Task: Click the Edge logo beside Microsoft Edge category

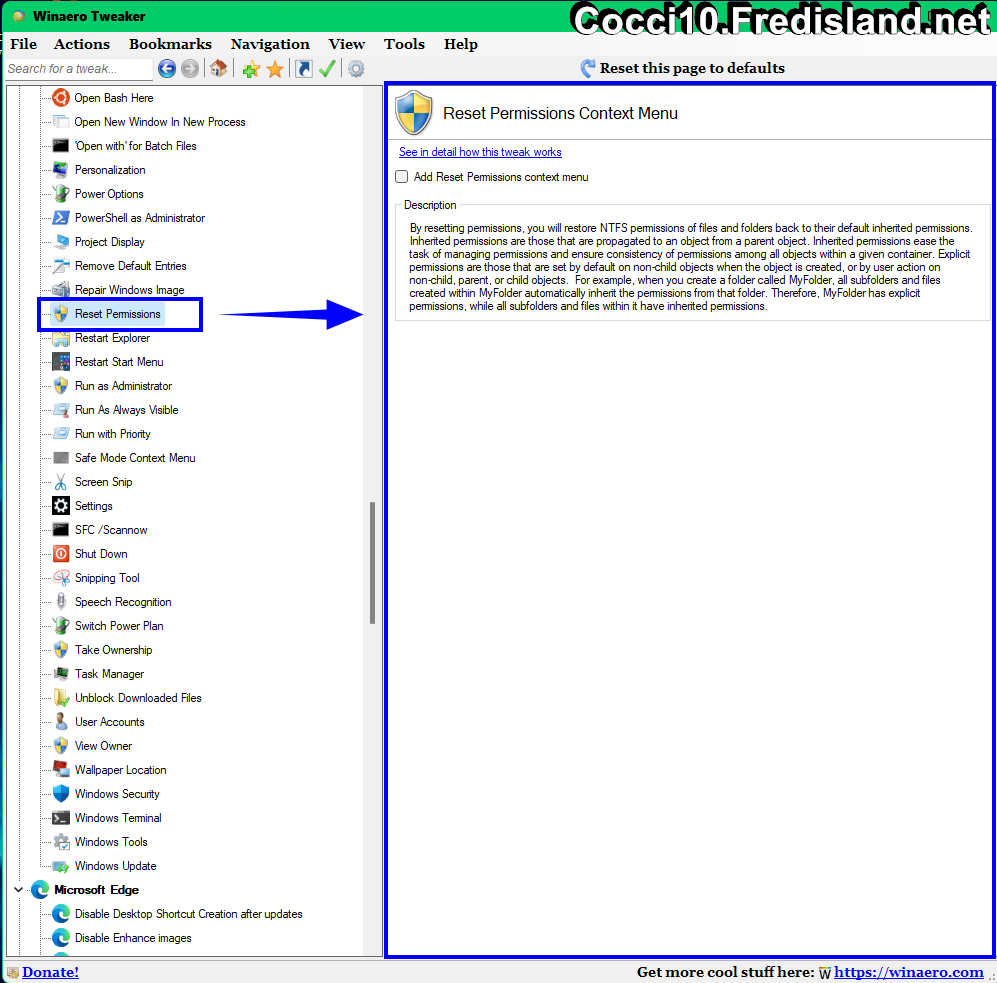Action: tap(40, 890)
